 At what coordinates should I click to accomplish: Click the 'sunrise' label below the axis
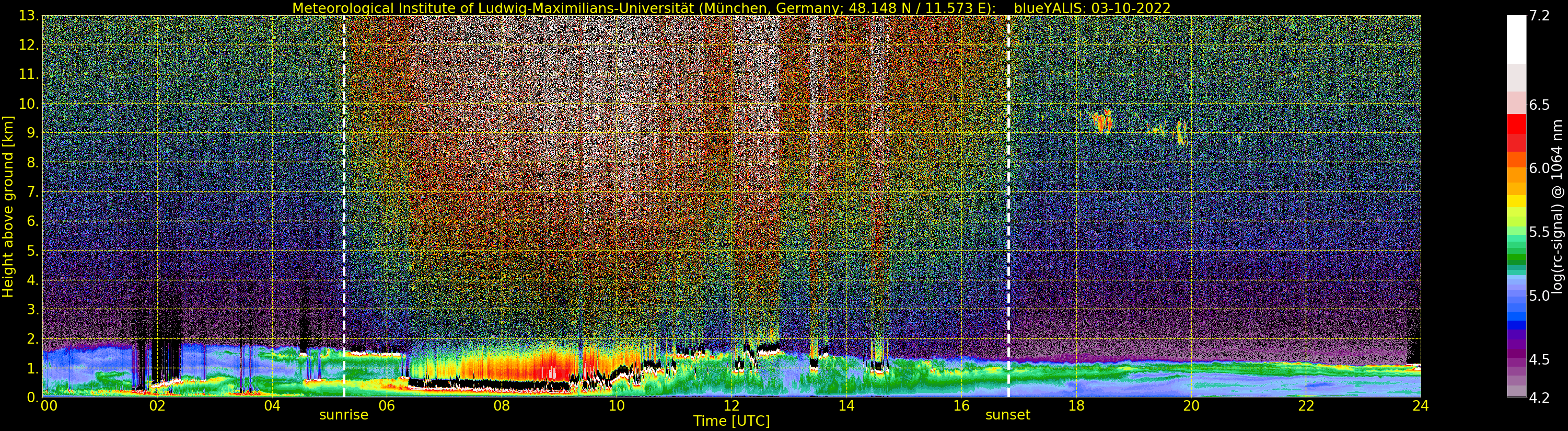pos(344,415)
